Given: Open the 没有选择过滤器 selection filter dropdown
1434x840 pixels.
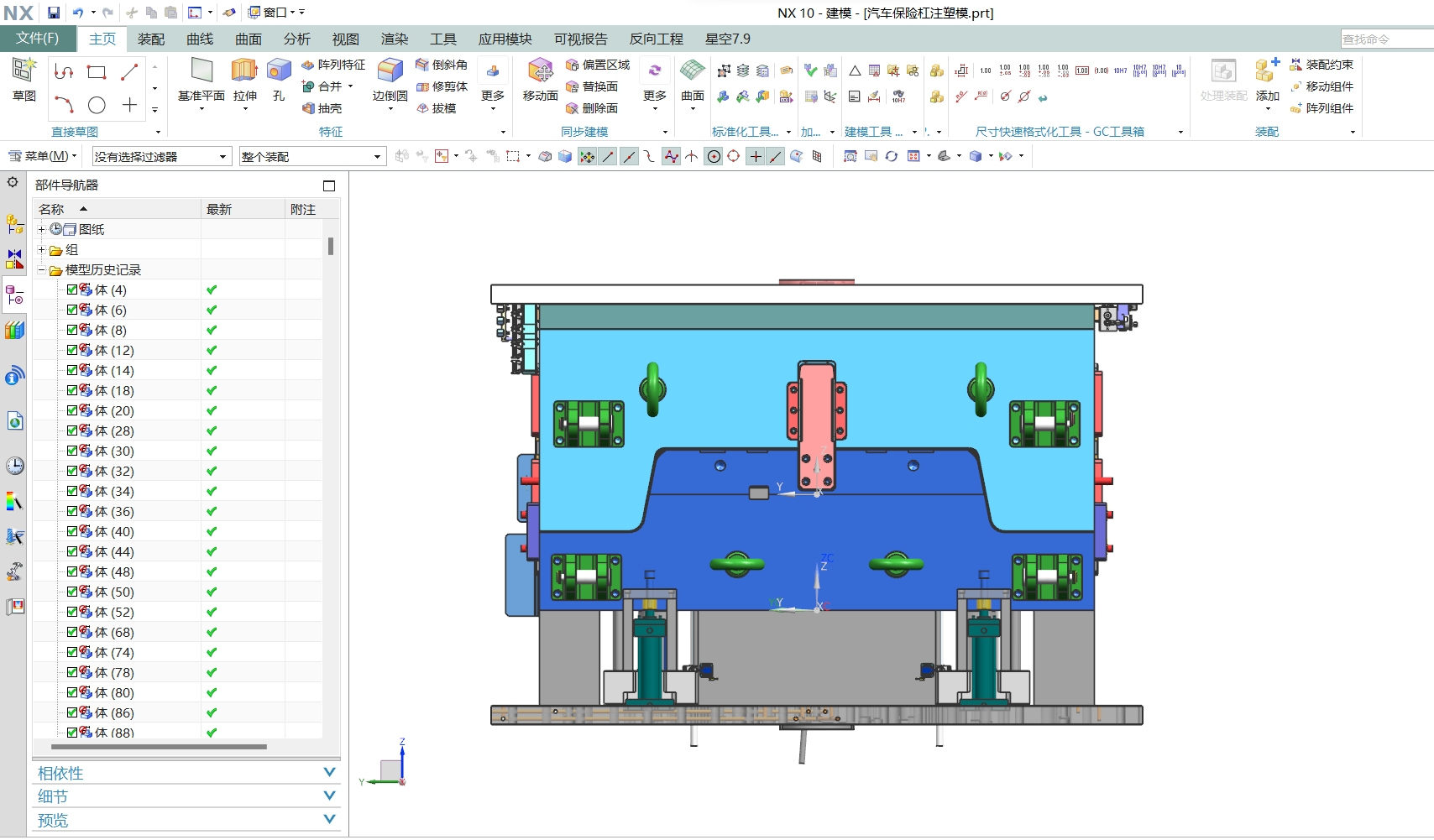Looking at the screenshot, I should tap(222, 156).
